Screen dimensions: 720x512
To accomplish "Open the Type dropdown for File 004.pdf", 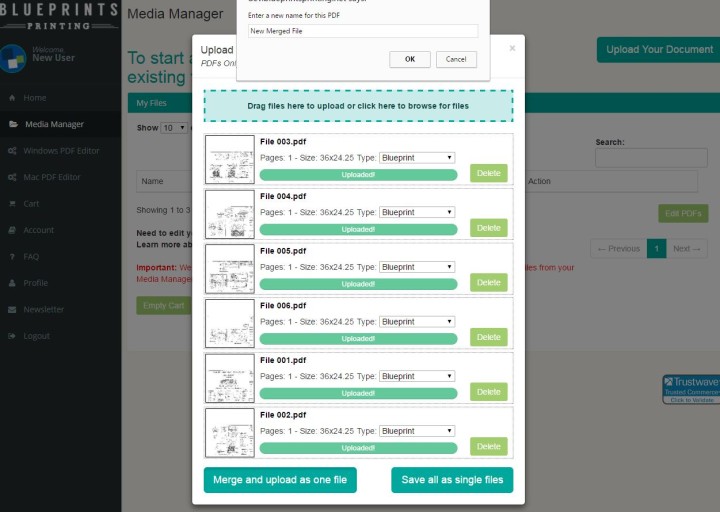I will click(x=417, y=212).
